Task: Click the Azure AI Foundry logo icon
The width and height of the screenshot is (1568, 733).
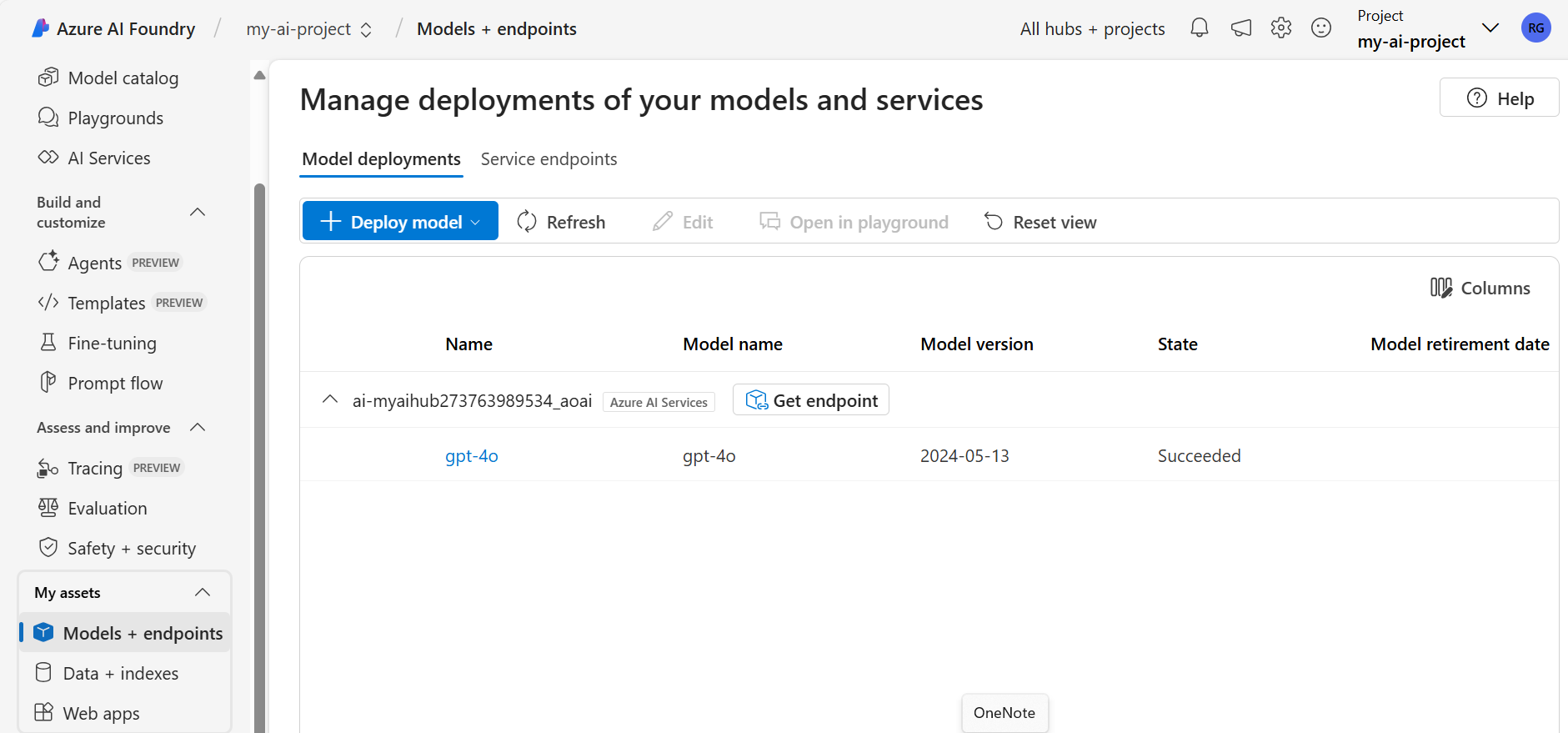Action: click(40, 28)
